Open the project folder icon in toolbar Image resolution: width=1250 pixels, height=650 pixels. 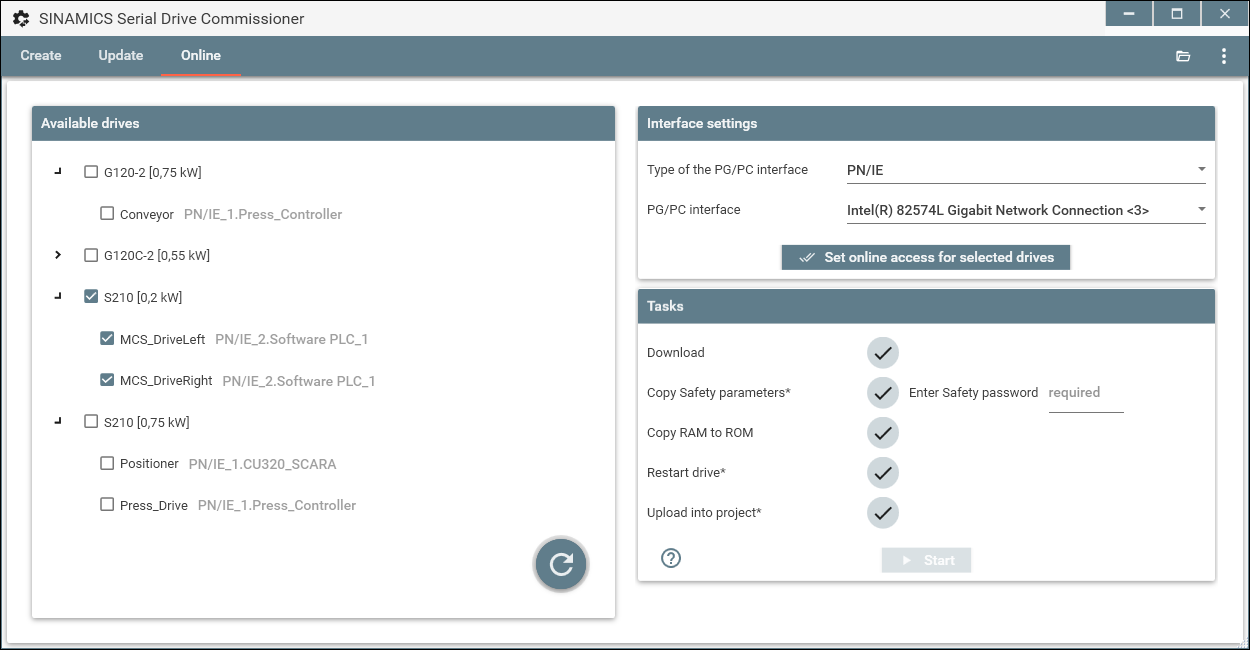pos(1183,56)
